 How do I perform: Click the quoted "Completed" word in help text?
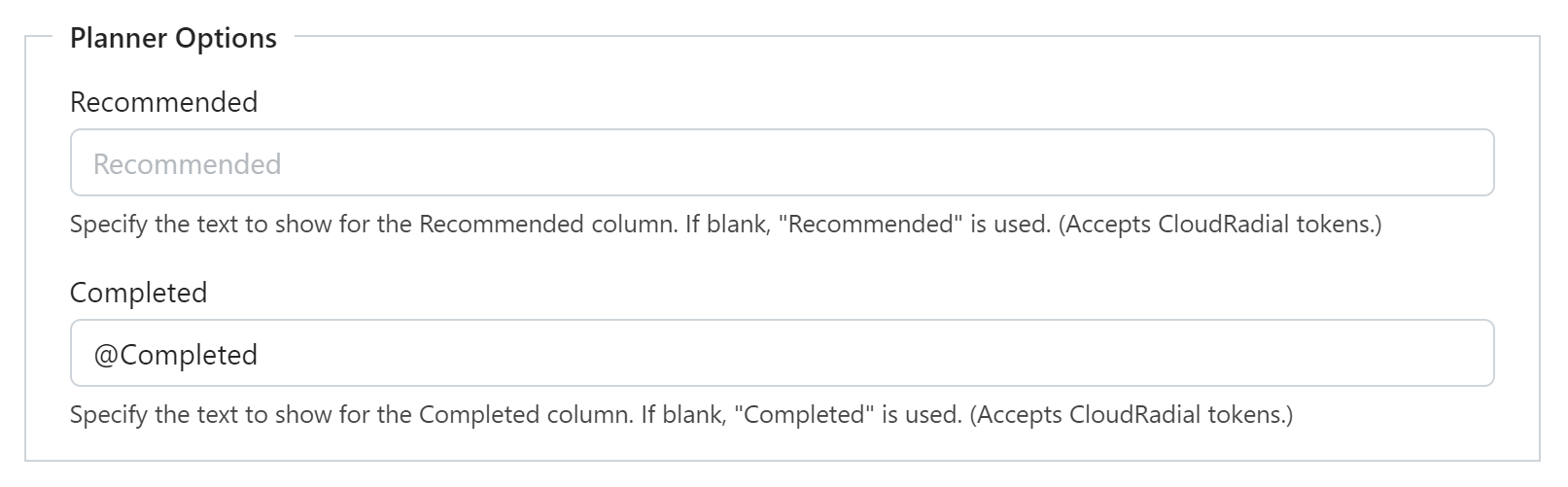pos(804,415)
